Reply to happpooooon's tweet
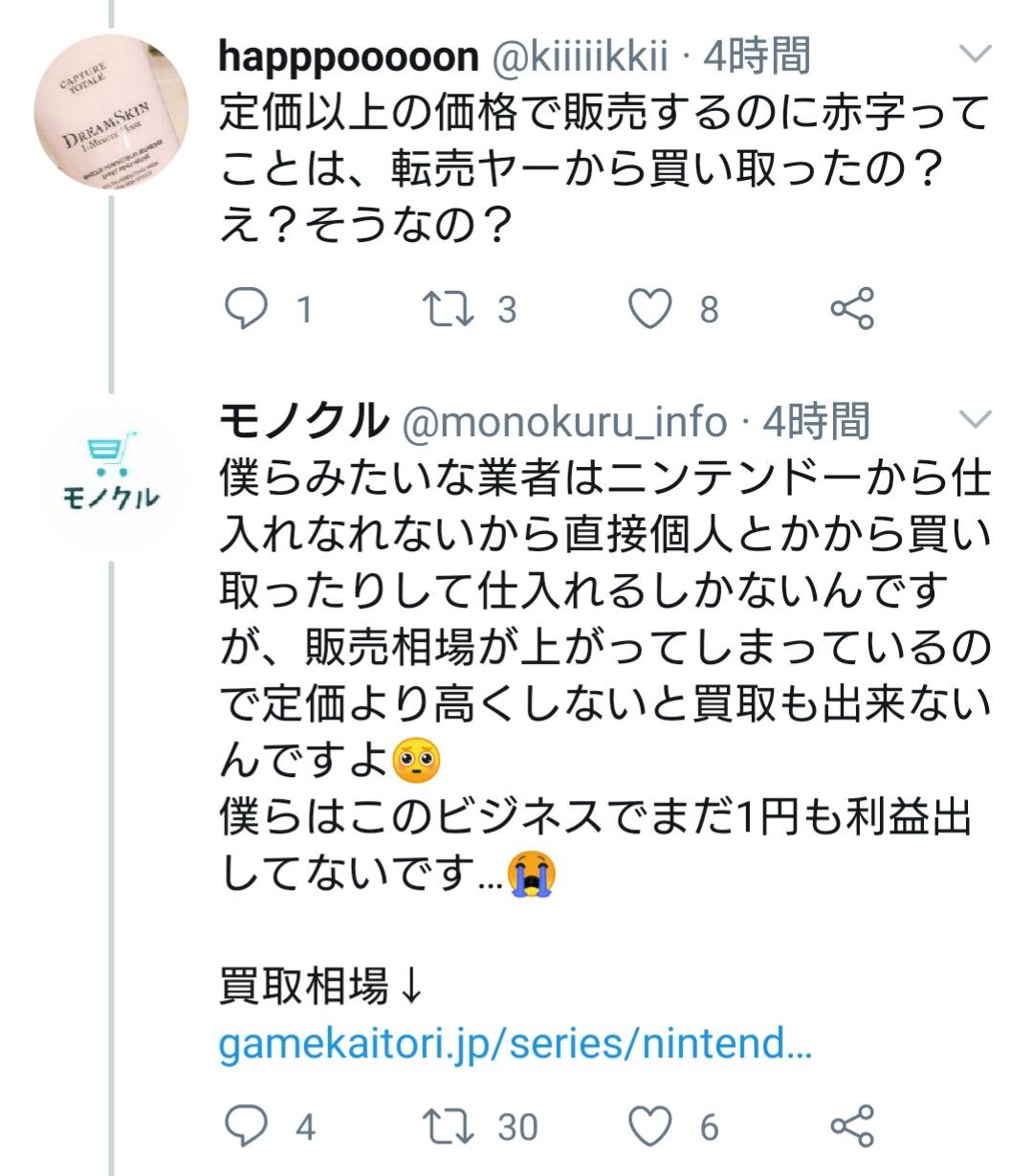Viewport: 1033px width, 1176px height. [x=247, y=309]
